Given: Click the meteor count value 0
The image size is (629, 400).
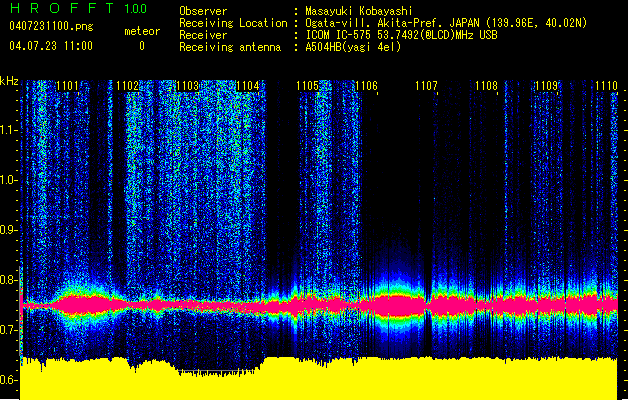Looking at the screenshot, I should point(142,46).
